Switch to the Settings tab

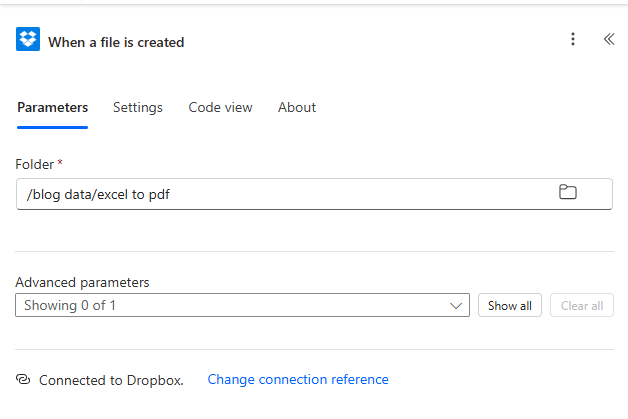click(137, 108)
